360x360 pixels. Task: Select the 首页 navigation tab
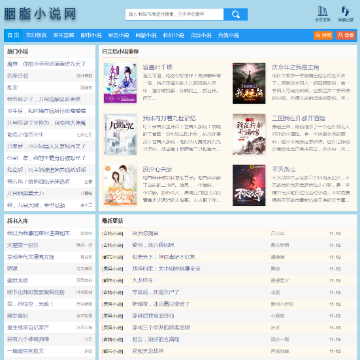pyautogui.click(x=13, y=35)
